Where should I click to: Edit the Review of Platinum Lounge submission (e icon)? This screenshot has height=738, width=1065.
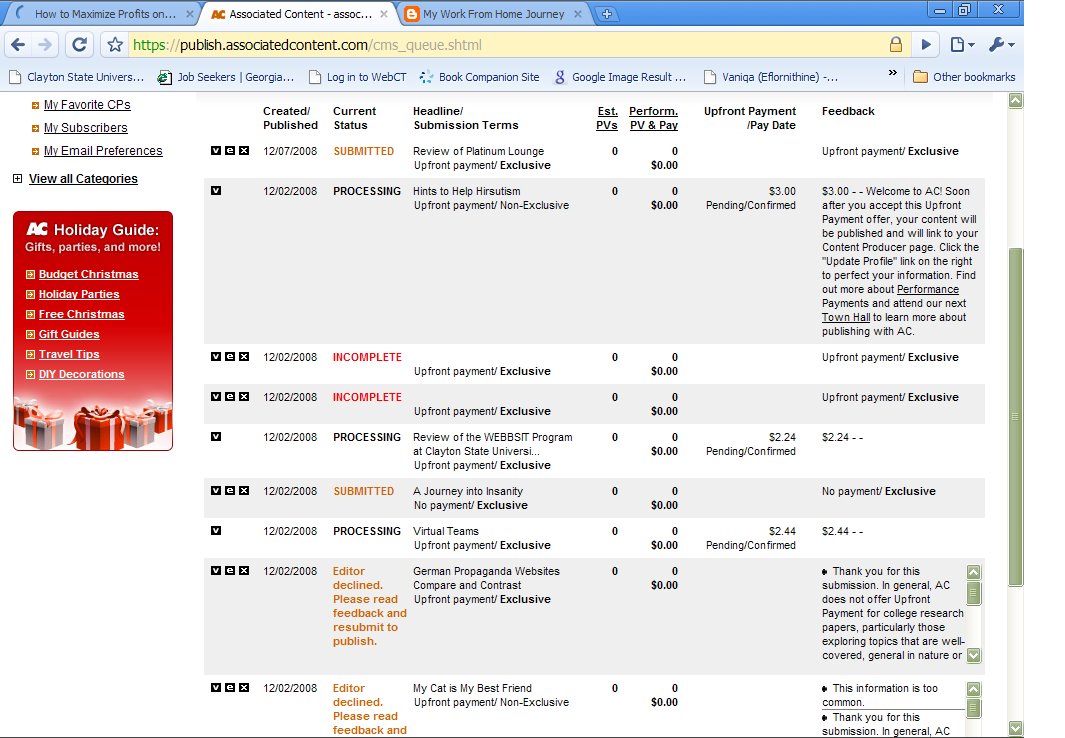[230, 151]
